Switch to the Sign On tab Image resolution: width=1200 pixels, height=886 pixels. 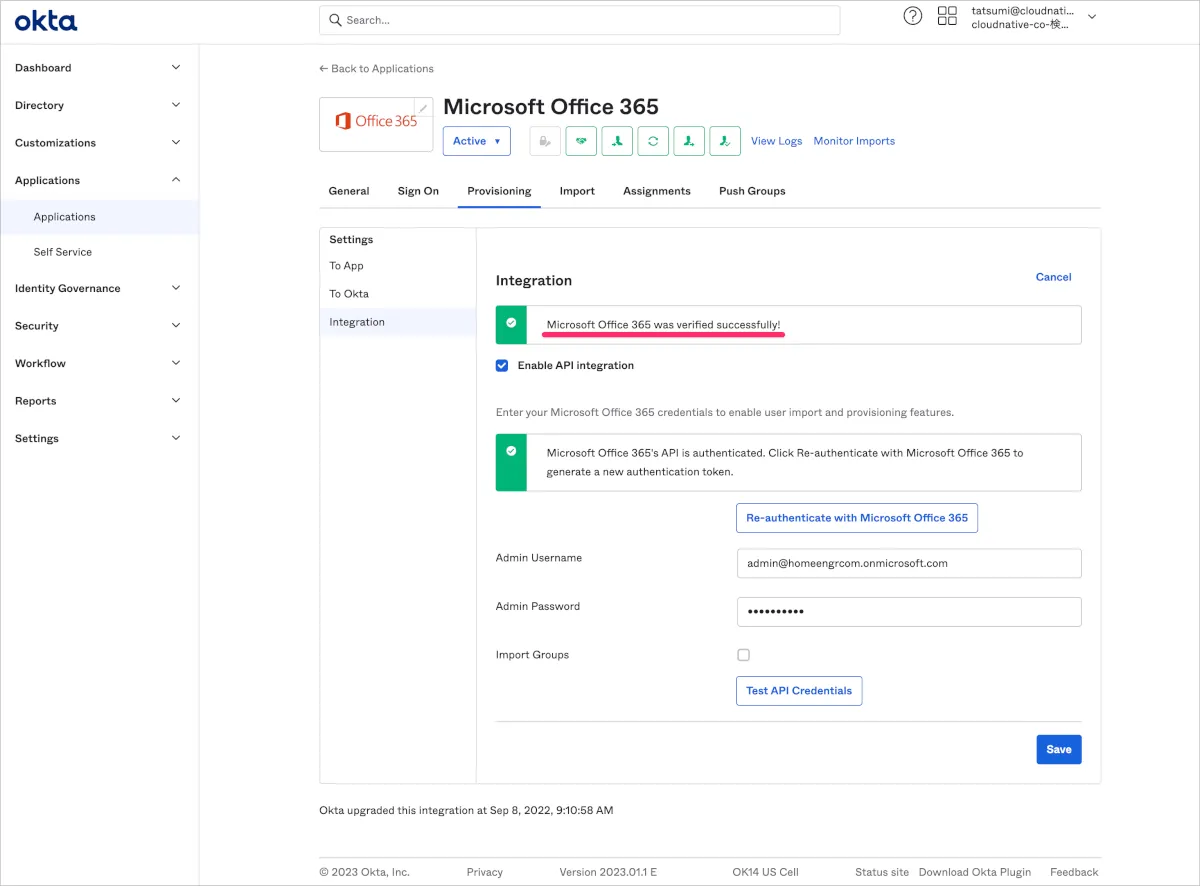(x=418, y=191)
